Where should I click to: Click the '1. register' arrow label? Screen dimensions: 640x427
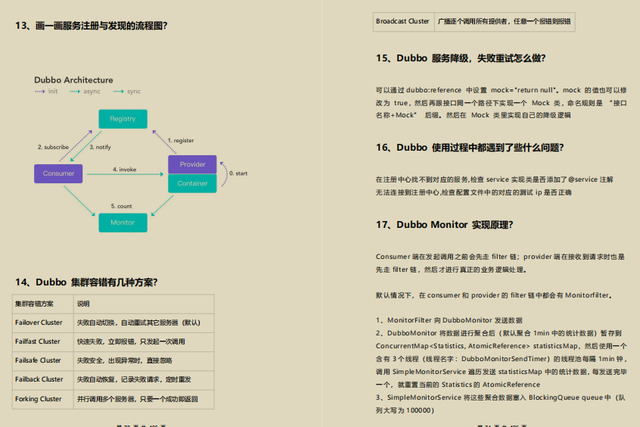pos(181,140)
